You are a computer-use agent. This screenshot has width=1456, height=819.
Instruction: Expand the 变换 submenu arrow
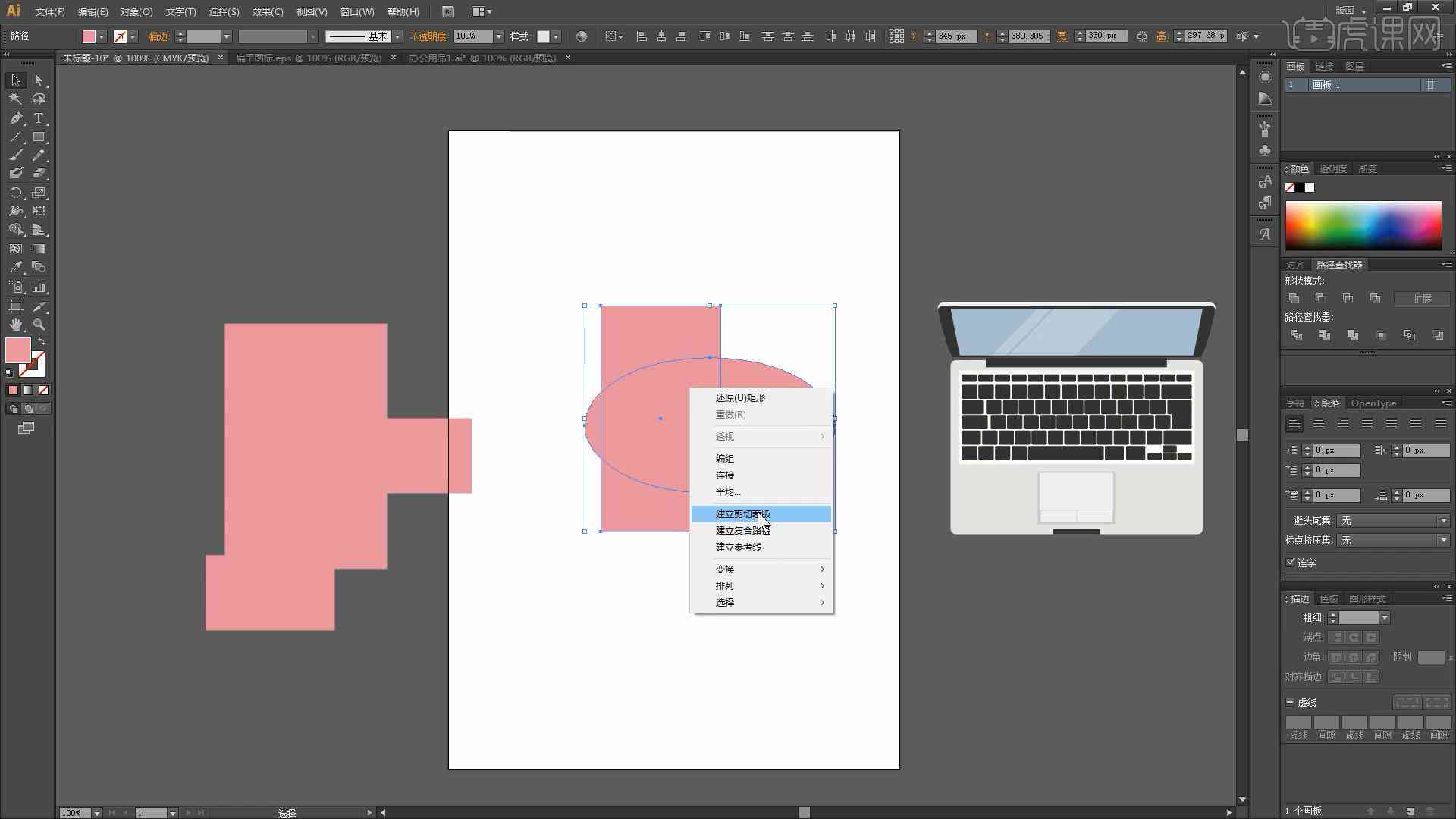tap(822, 569)
